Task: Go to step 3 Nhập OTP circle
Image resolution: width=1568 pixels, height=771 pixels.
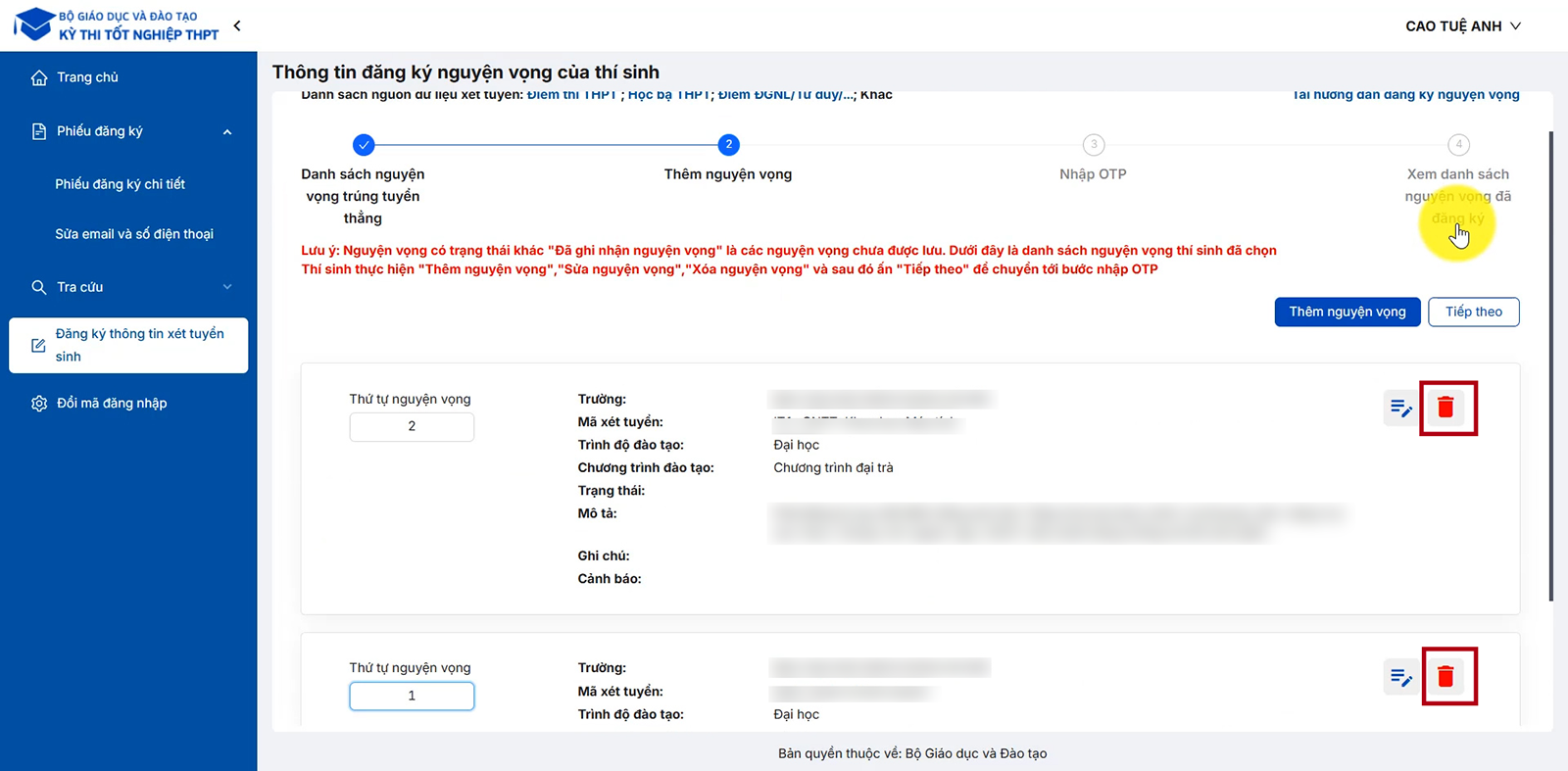Action: (1094, 145)
